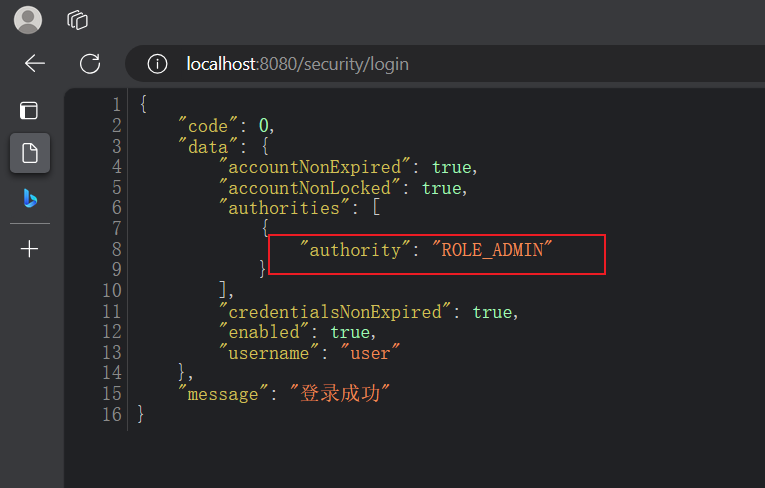The width and height of the screenshot is (765, 488).
Task: Click line number 16 in the gutter
Action: point(111,414)
